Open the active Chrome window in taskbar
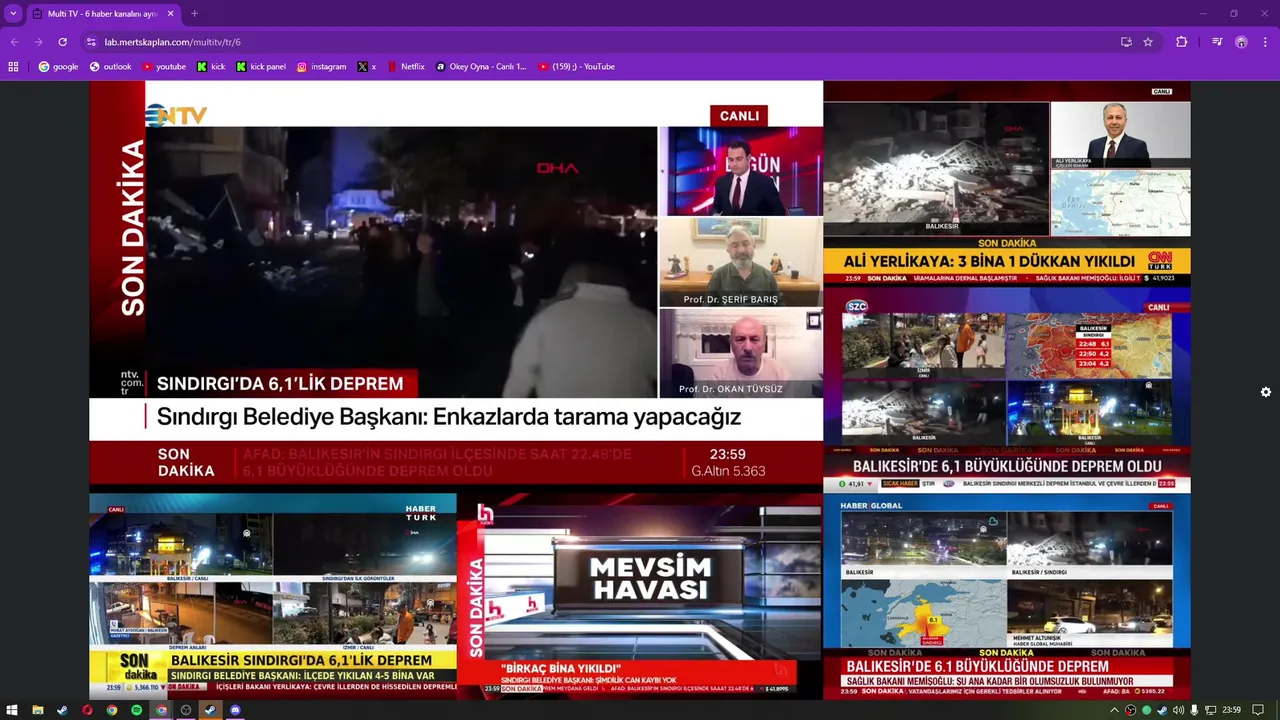The width and height of the screenshot is (1280, 720). click(161, 710)
